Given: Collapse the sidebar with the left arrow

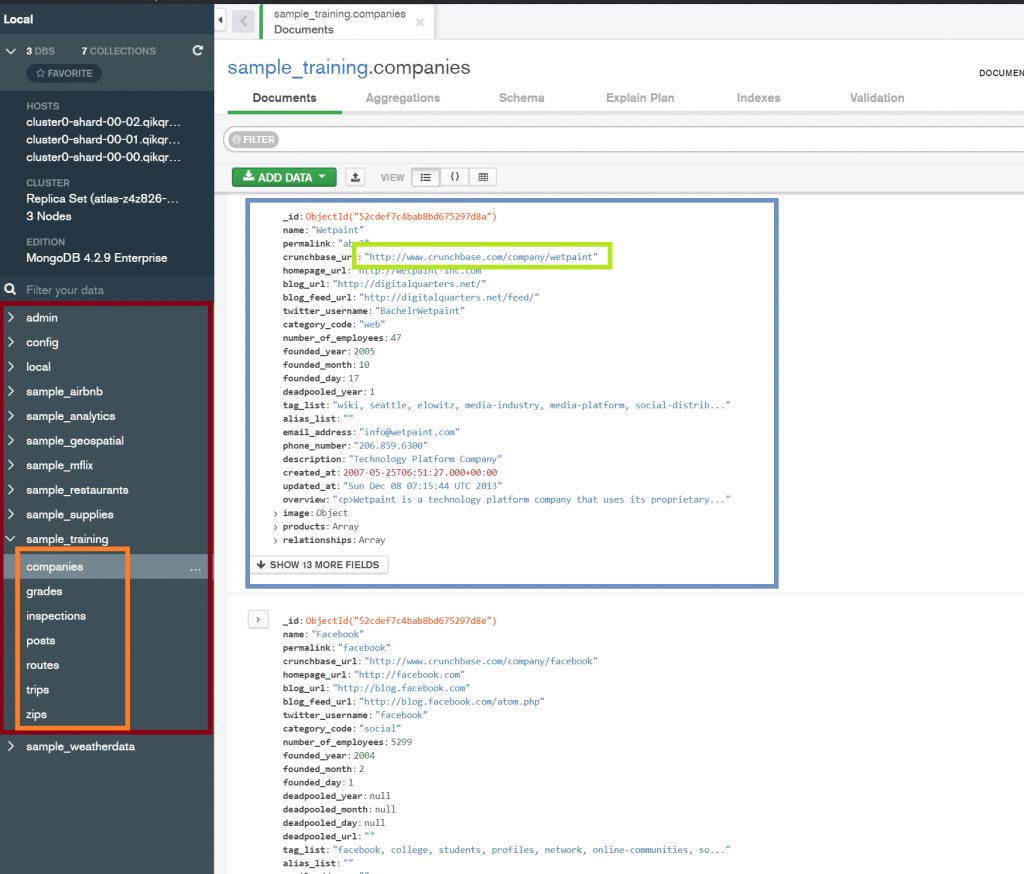Looking at the screenshot, I should pos(221,20).
